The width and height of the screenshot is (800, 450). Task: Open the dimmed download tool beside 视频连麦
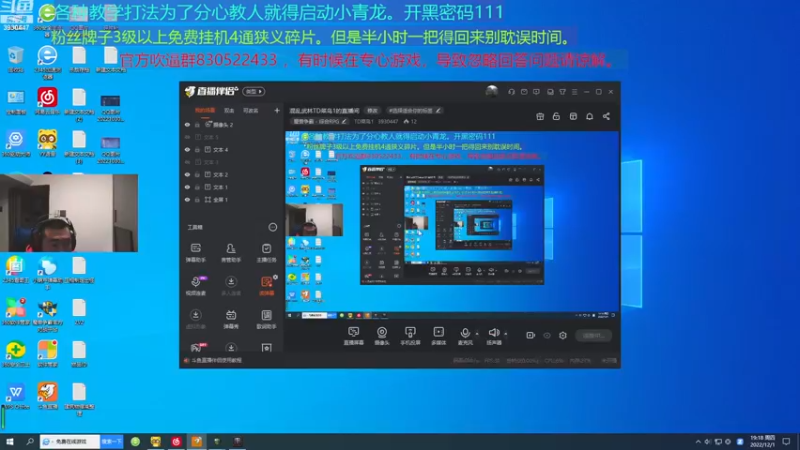[231, 286]
